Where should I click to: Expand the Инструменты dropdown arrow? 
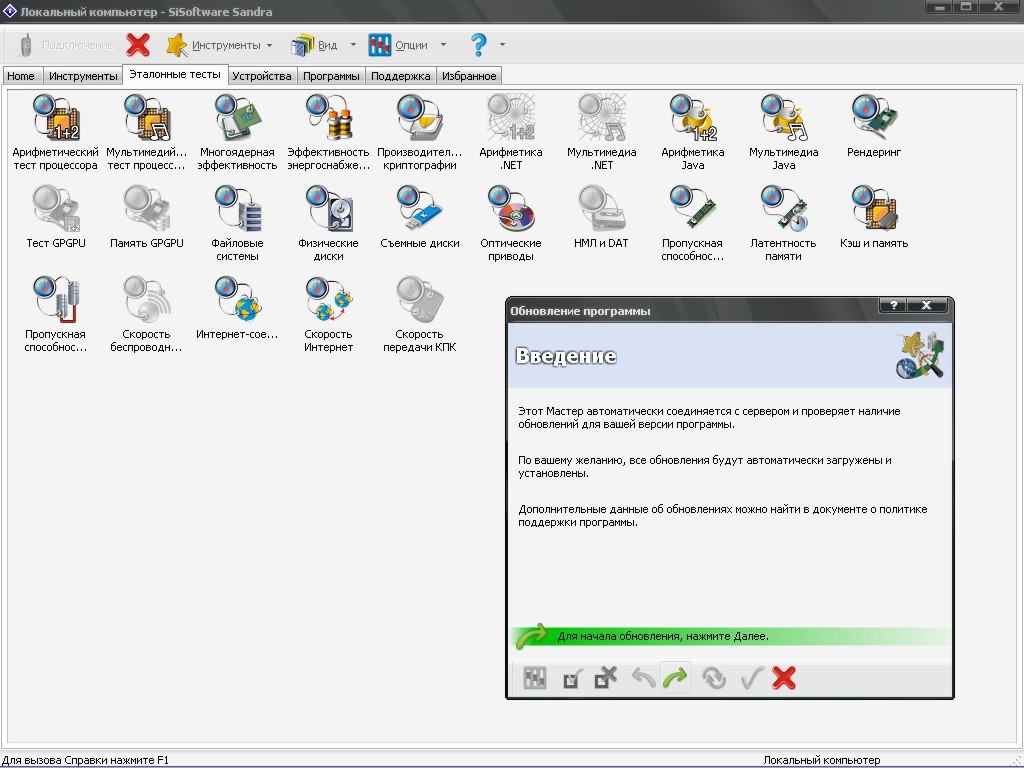(x=269, y=45)
